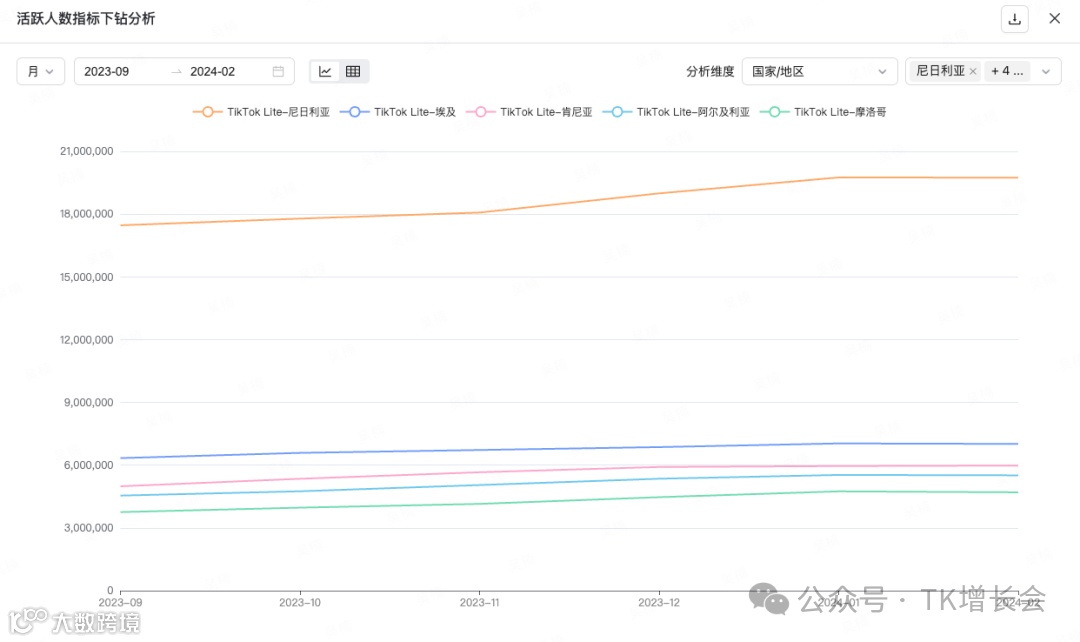Toggle the TikTok Lite-摩洛哥 legend series
The image size is (1080, 642).
[823, 112]
